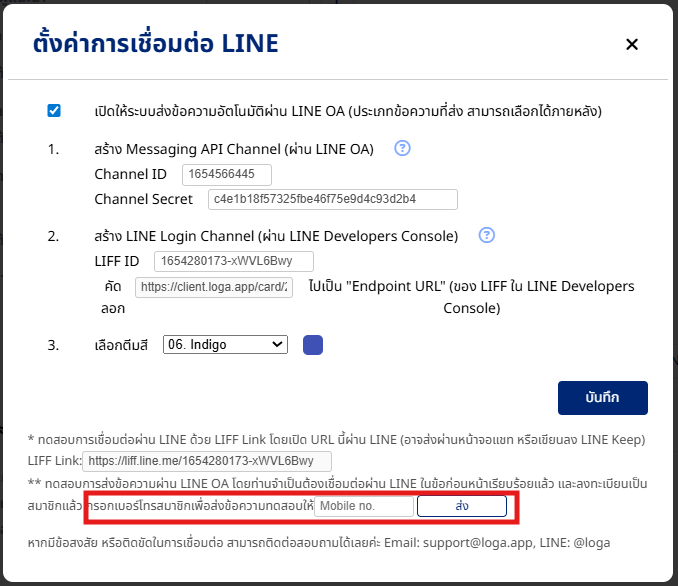678x586 pixels.
Task: Click the Channel Secret input field
Action: tap(333, 199)
